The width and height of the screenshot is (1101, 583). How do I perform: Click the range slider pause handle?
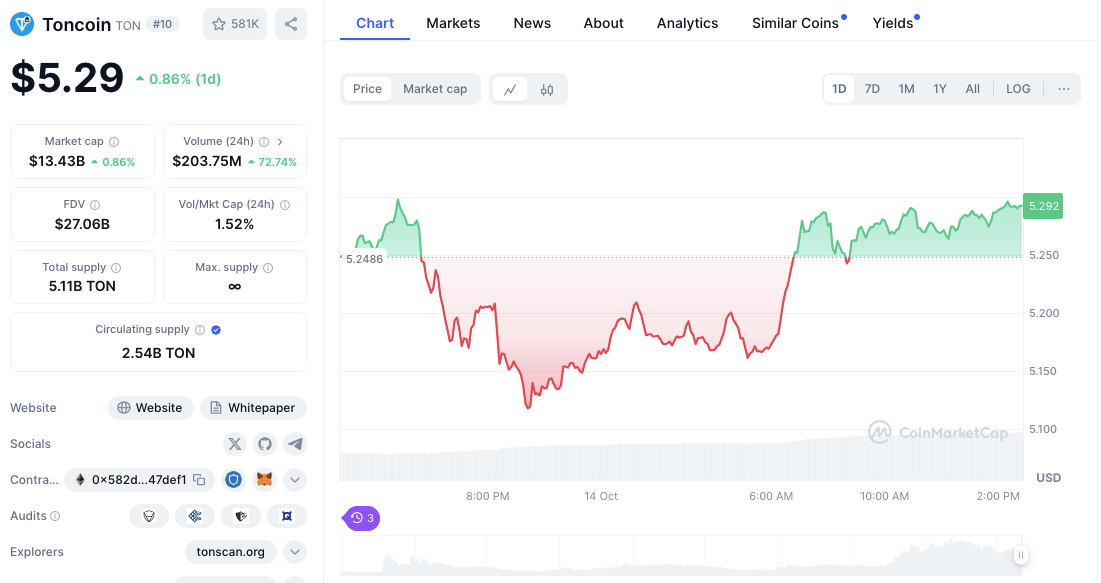pyautogui.click(x=1021, y=555)
